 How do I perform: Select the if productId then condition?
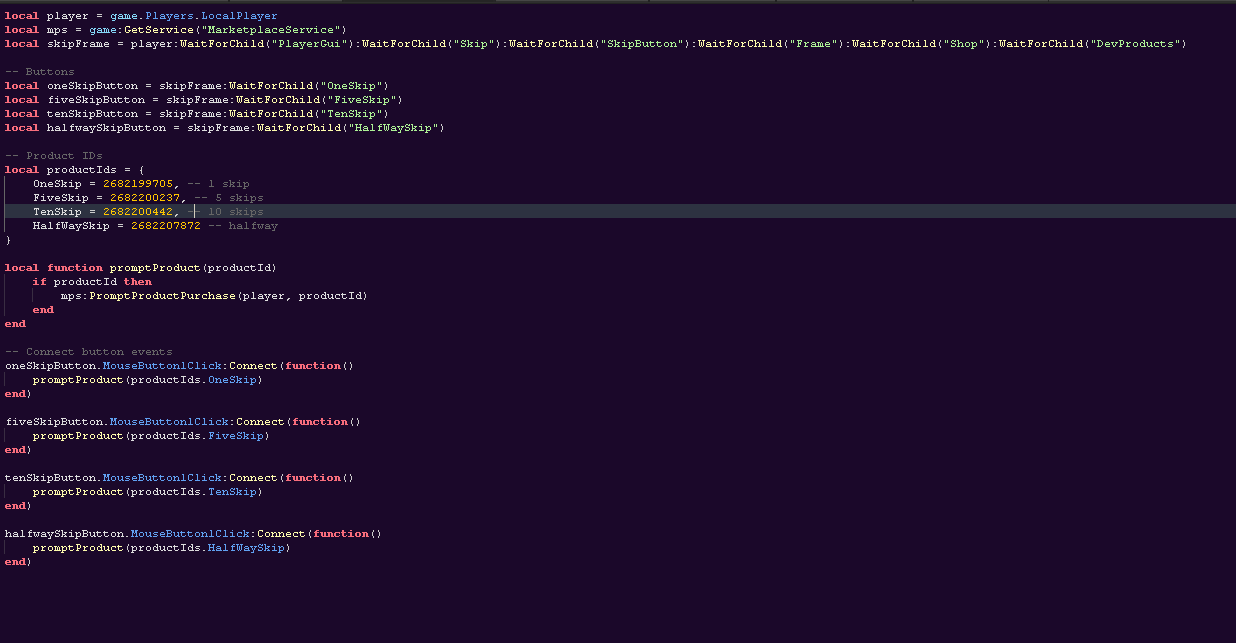92,281
